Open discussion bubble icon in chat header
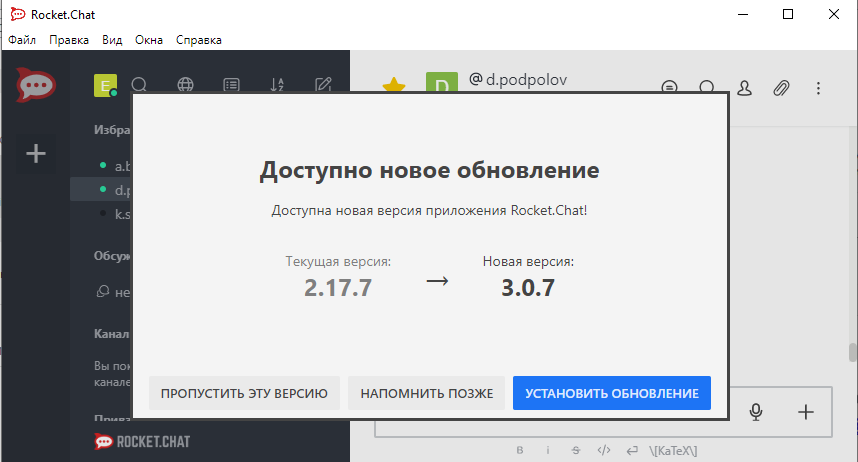This screenshot has width=858, height=462. (707, 86)
